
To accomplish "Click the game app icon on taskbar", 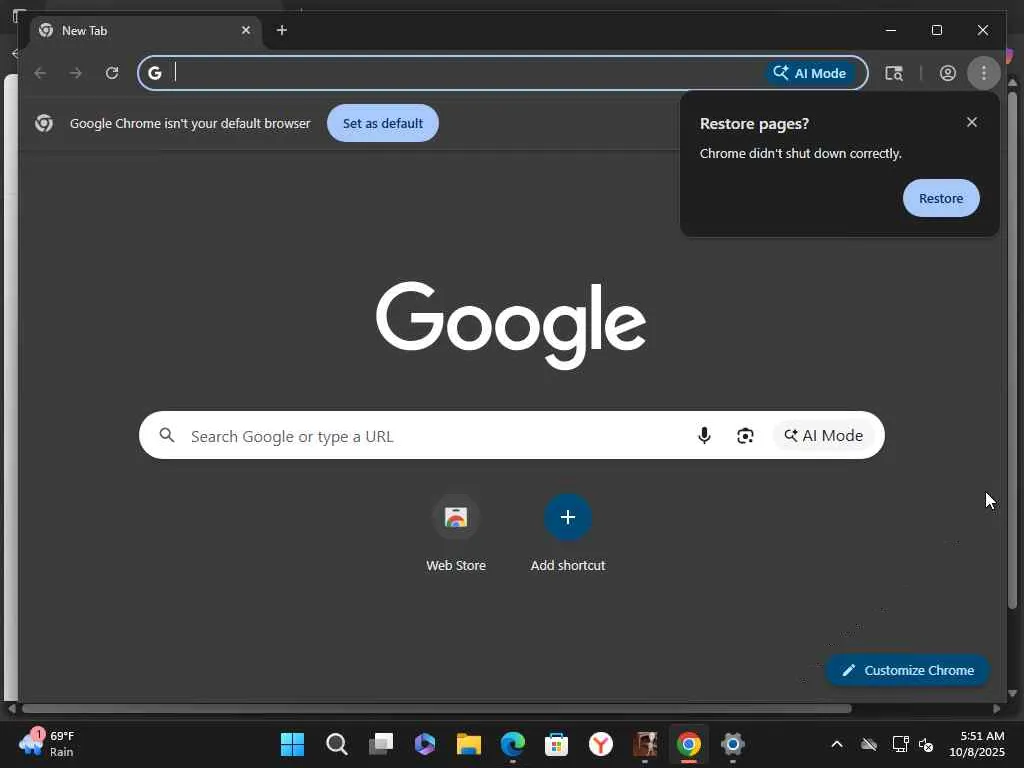I will pyautogui.click(x=645, y=744).
